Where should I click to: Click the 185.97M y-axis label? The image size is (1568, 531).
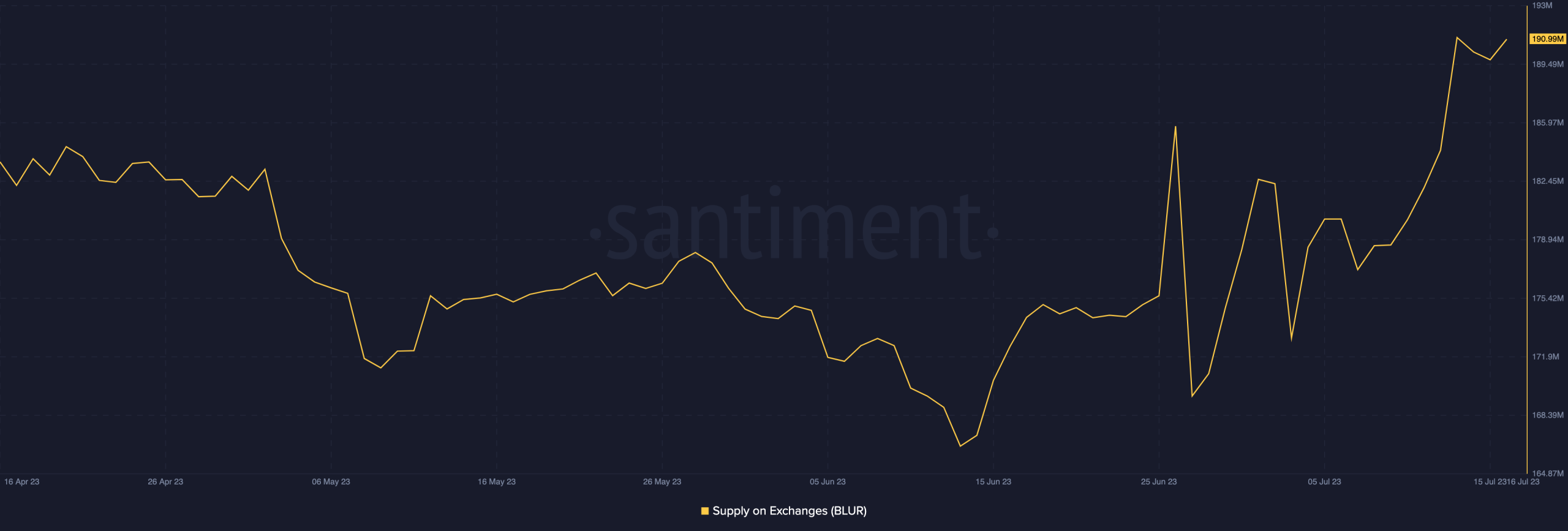(x=1548, y=123)
